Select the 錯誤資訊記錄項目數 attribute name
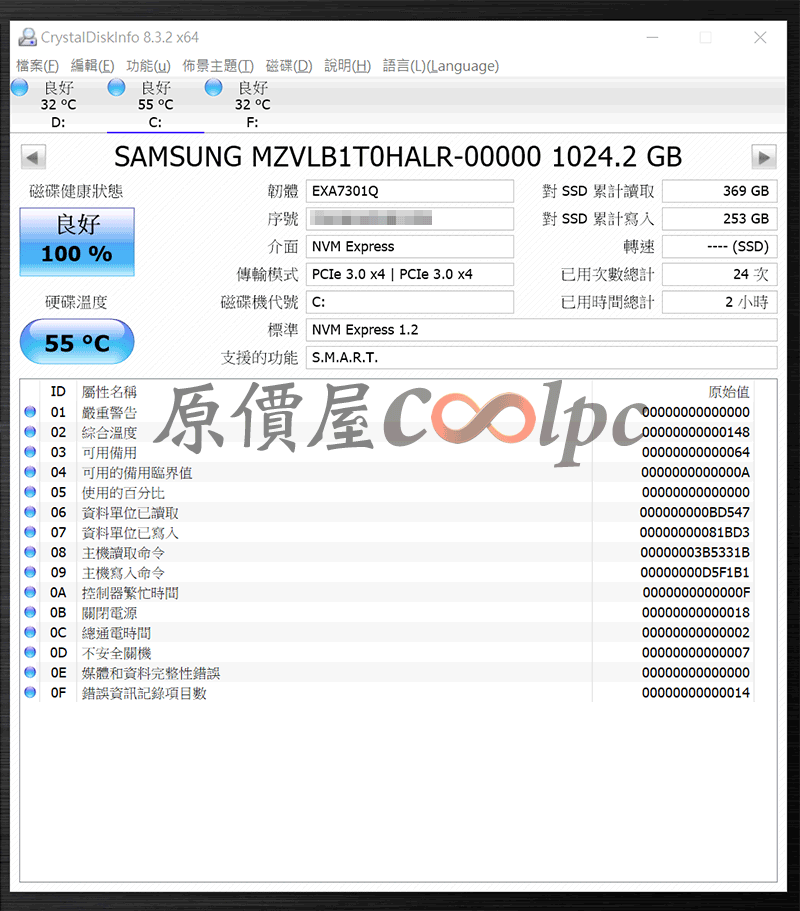This screenshot has width=800, height=911. pyautogui.click(x=144, y=693)
